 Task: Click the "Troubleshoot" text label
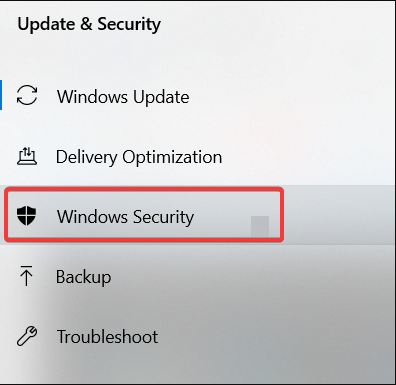point(107,337)
